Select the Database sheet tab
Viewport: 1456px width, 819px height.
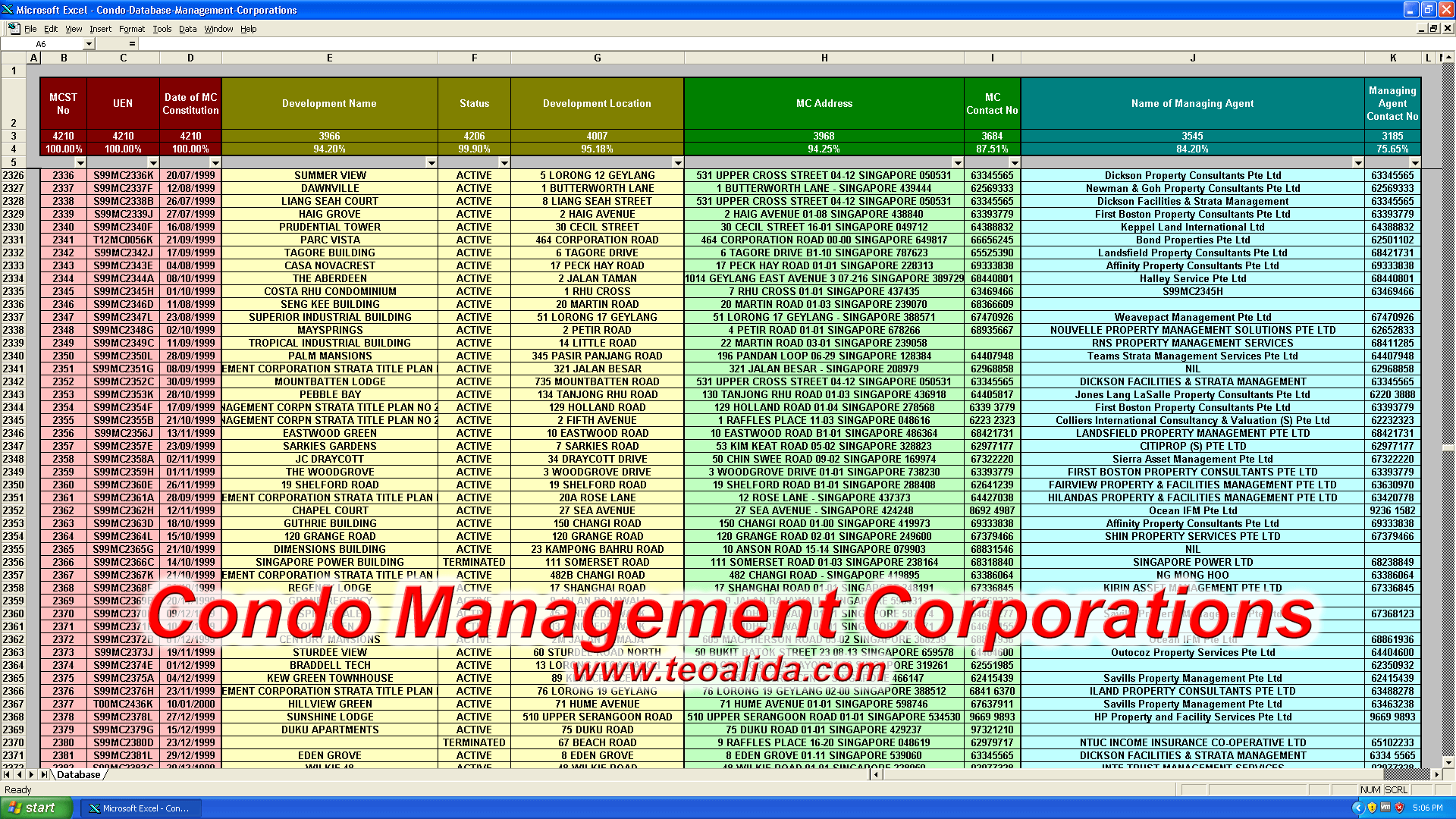coord(79,774)
